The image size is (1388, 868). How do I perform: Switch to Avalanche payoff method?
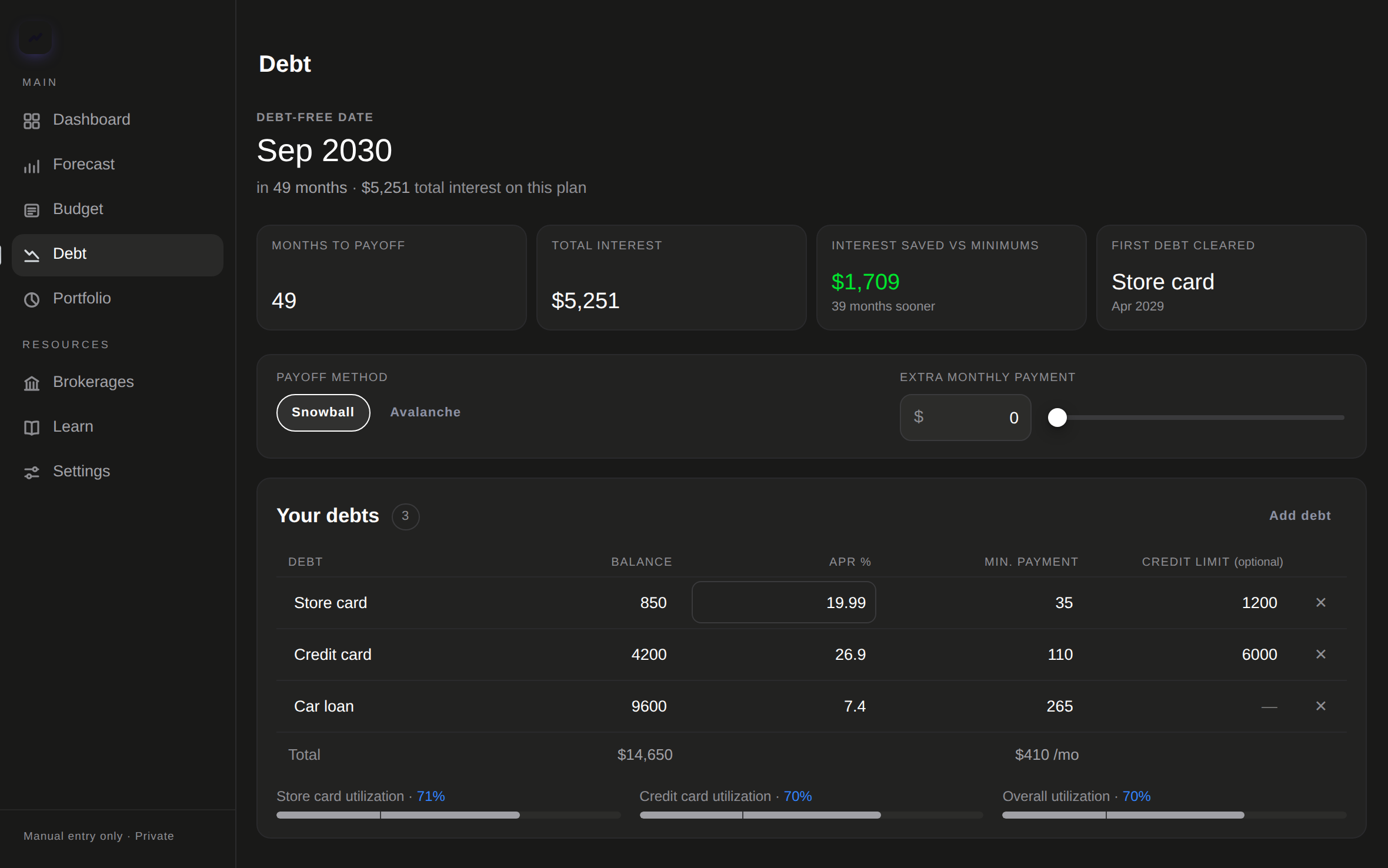[425, 412]
